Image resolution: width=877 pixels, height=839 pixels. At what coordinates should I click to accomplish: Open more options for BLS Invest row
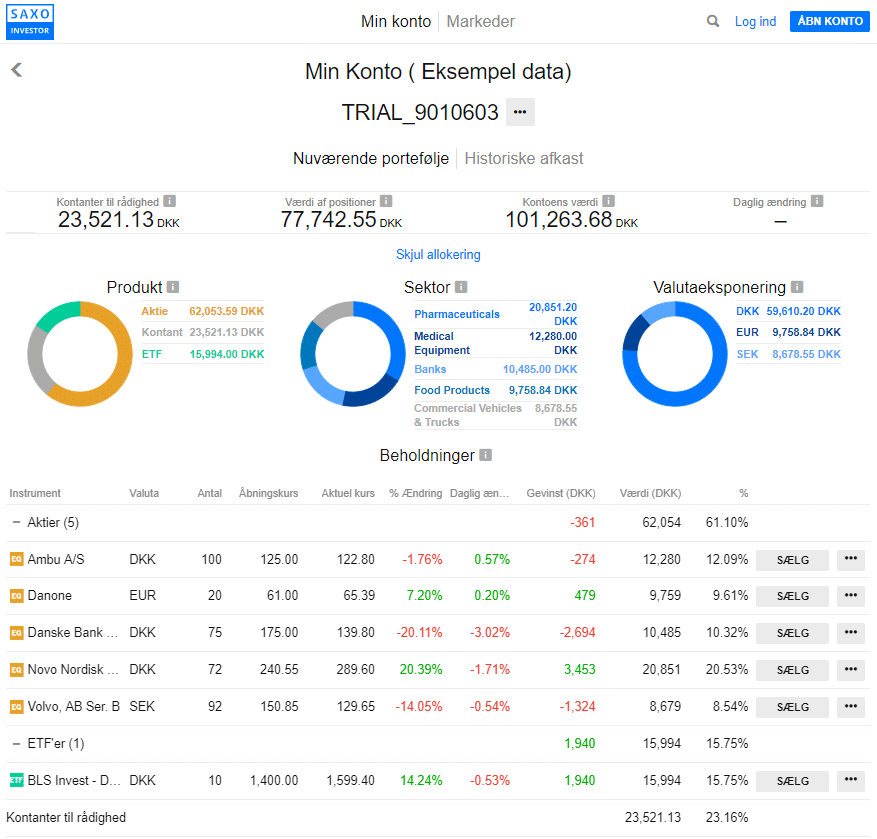tap(851, 781)
